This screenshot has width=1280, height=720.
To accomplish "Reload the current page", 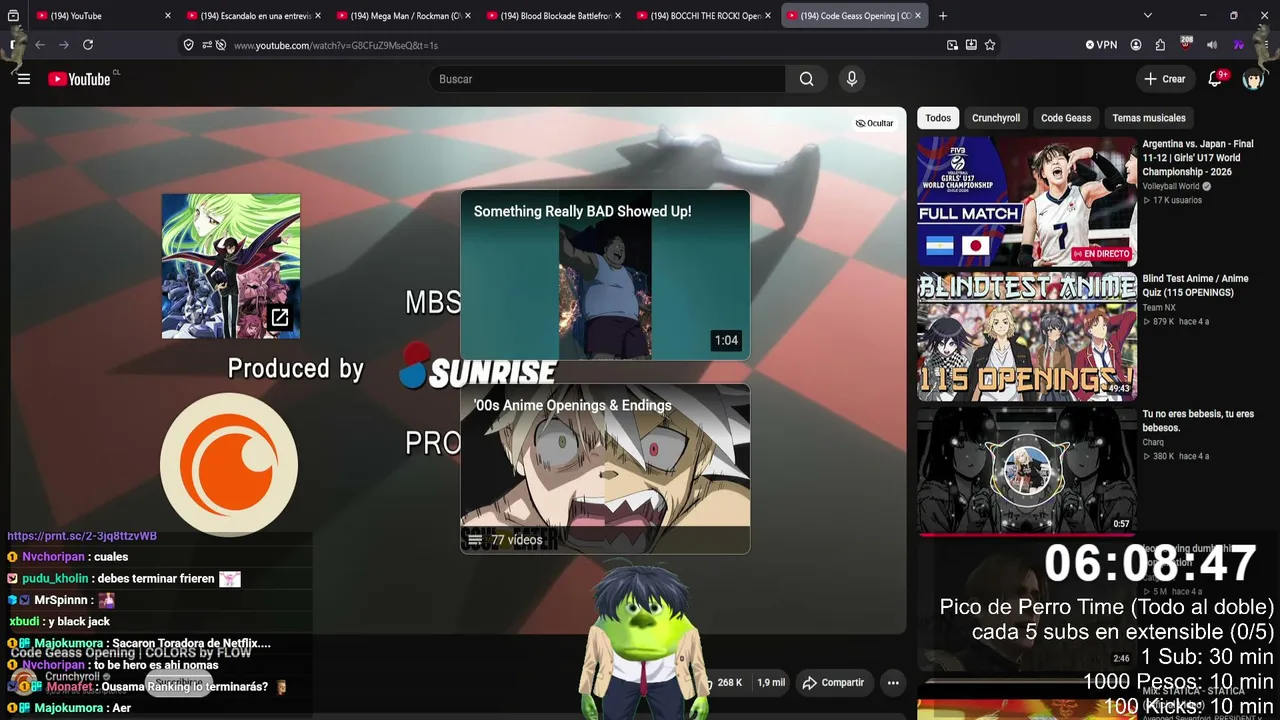I will pyautogui.click(x=88, y=45).
